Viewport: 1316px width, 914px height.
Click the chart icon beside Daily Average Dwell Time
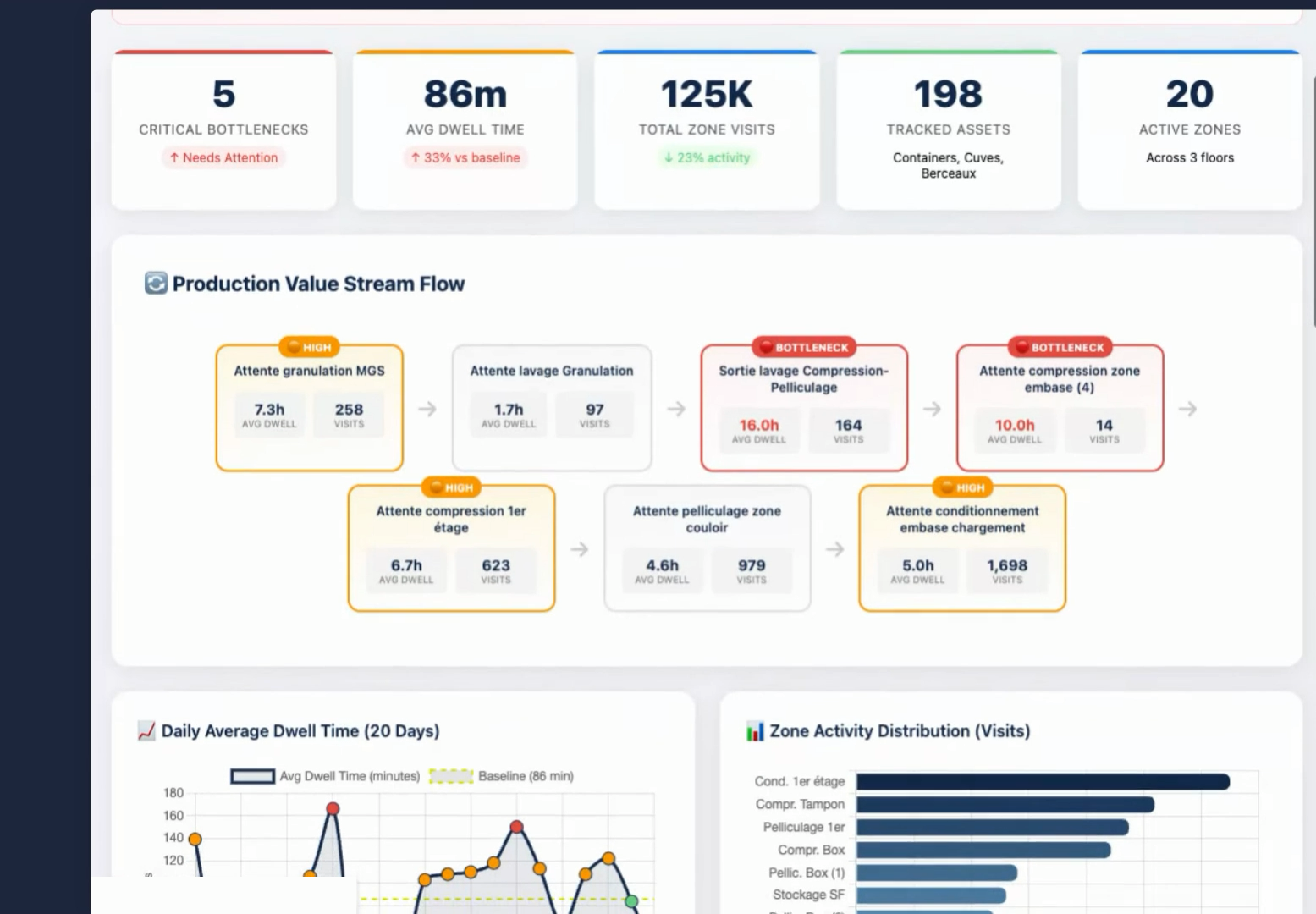146,731
